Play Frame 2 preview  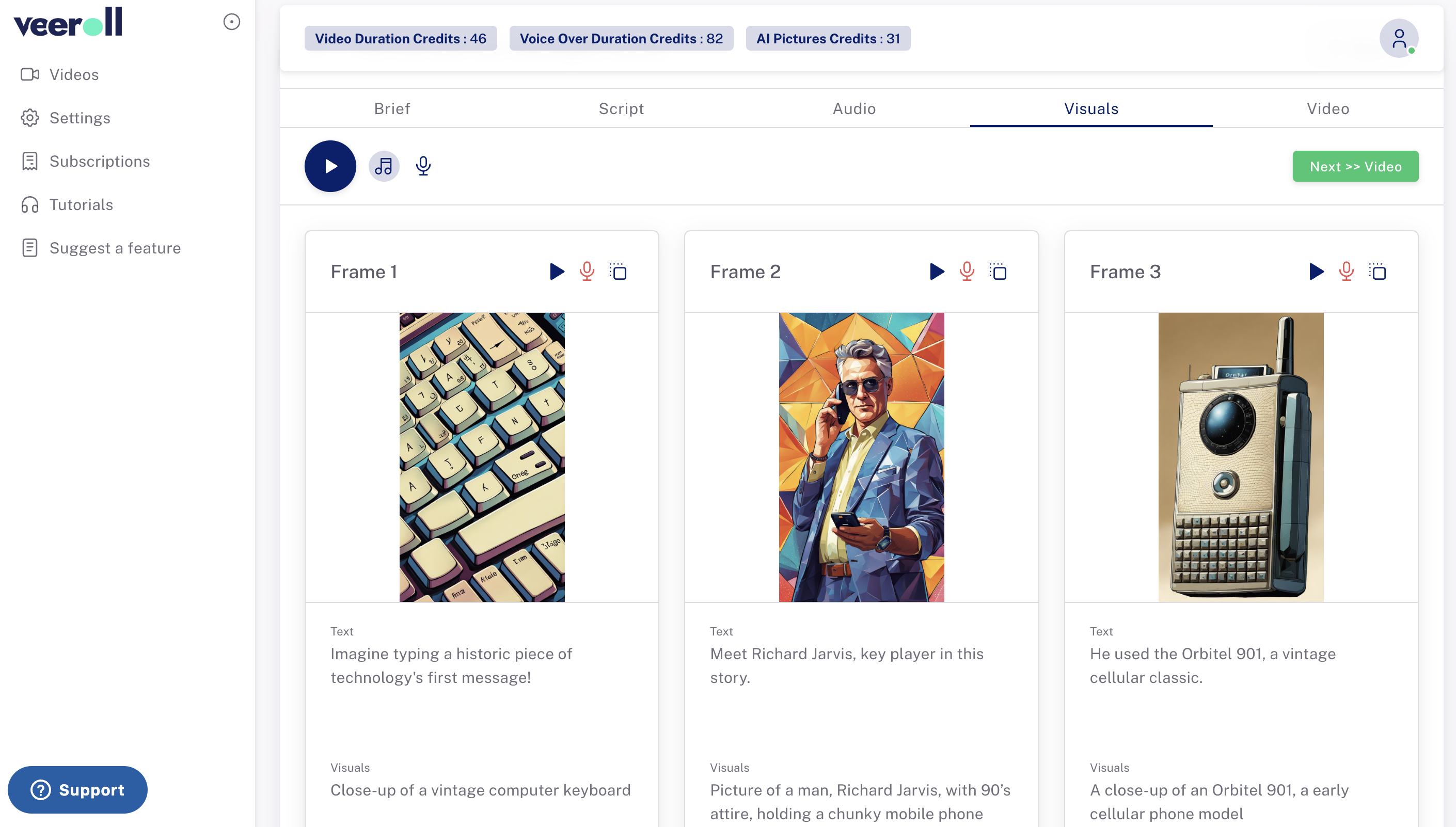(x=936, y=272)
